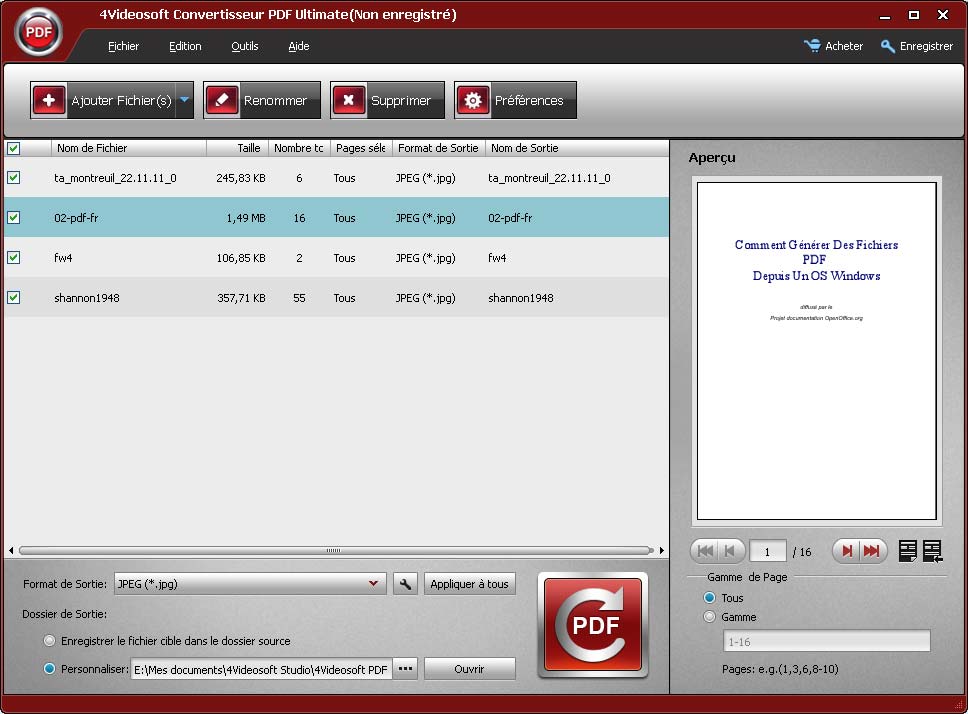
Task: Click the Ajouter Fichier(s) plus icon
Action: click(x=49, y=100)
